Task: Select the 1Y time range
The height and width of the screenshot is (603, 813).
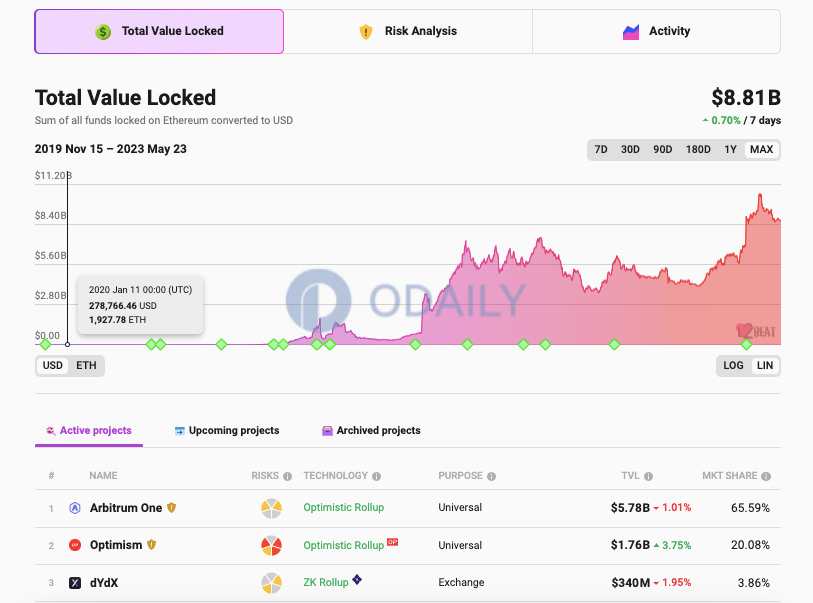Action: click(730, 149)
